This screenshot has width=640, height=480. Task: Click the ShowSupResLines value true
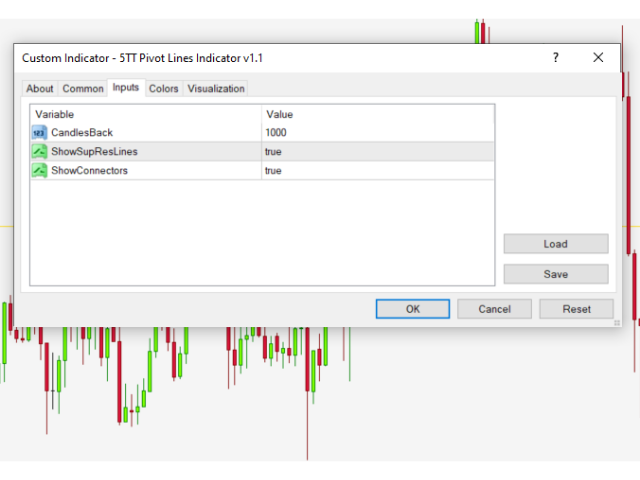(x=273, y=152)
